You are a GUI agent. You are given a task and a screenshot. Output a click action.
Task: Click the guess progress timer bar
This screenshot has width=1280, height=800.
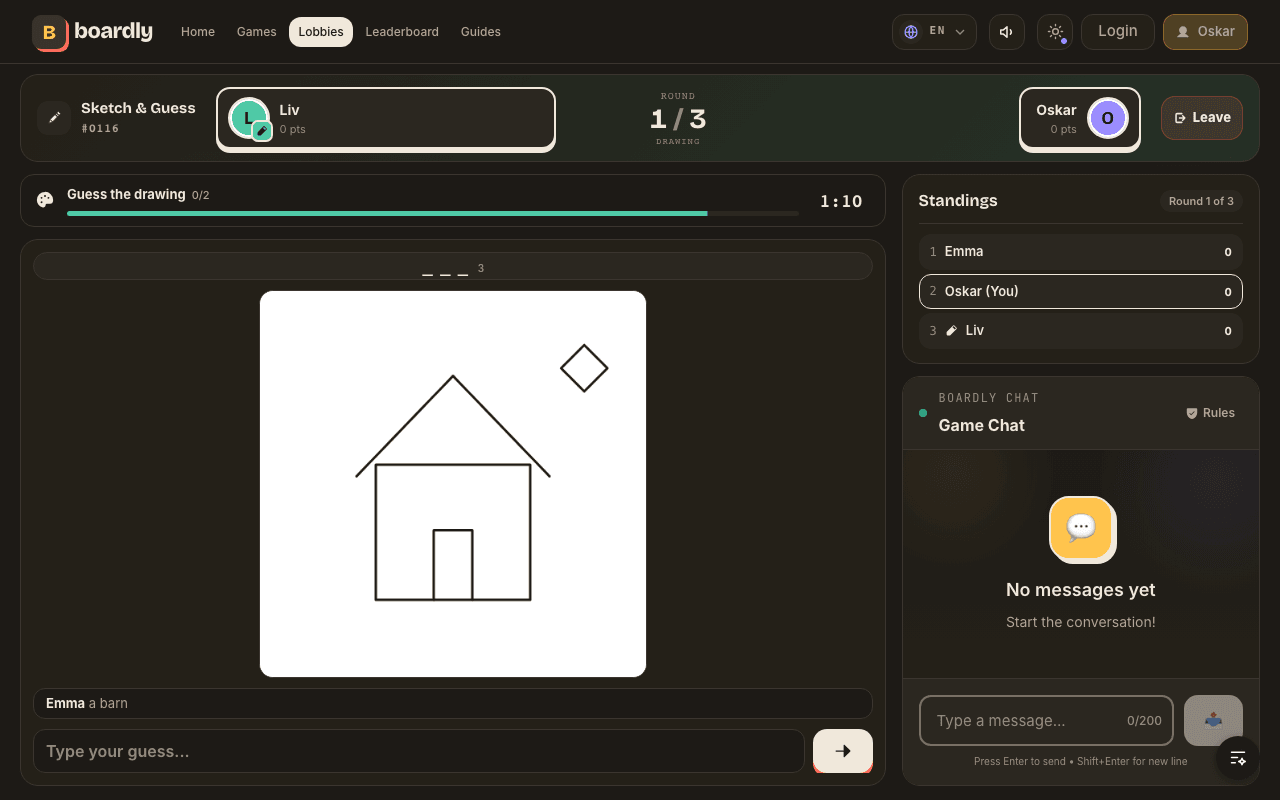(x=433, y=213)
